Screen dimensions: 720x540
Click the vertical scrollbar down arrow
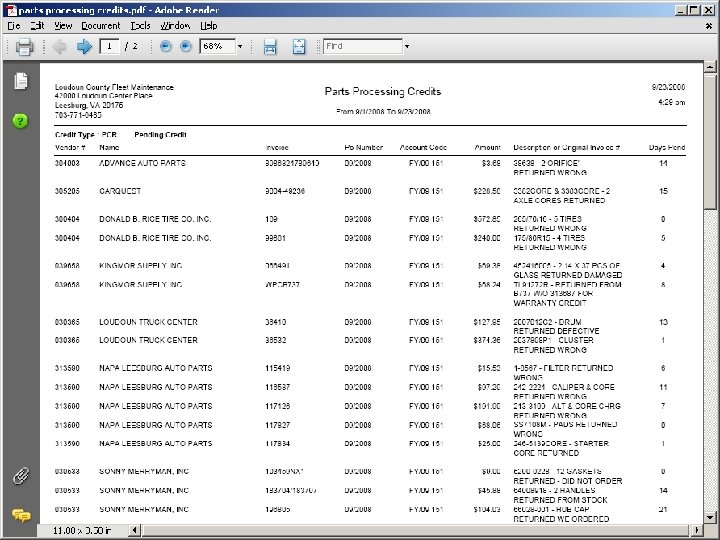tap(709, 518)
